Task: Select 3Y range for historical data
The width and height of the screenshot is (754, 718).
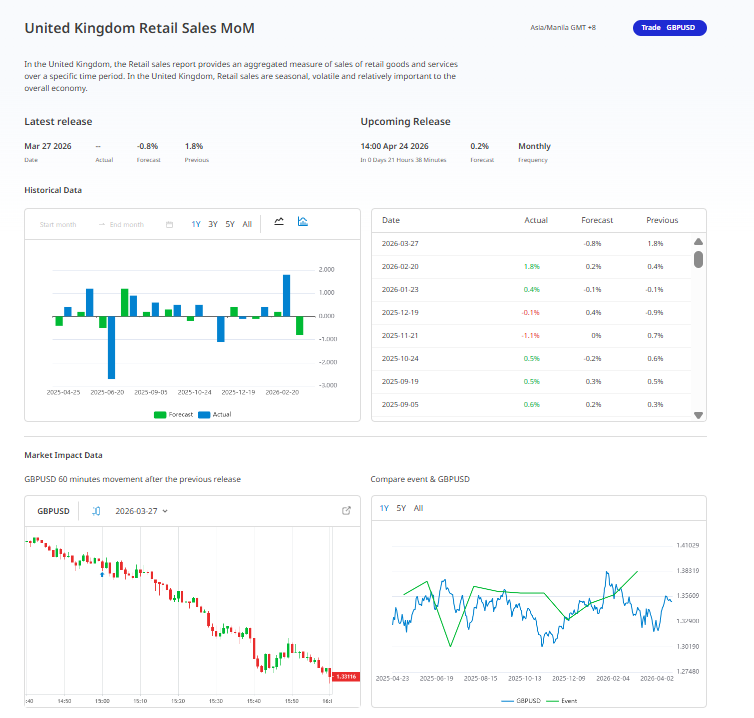Action: pos(213,224)
